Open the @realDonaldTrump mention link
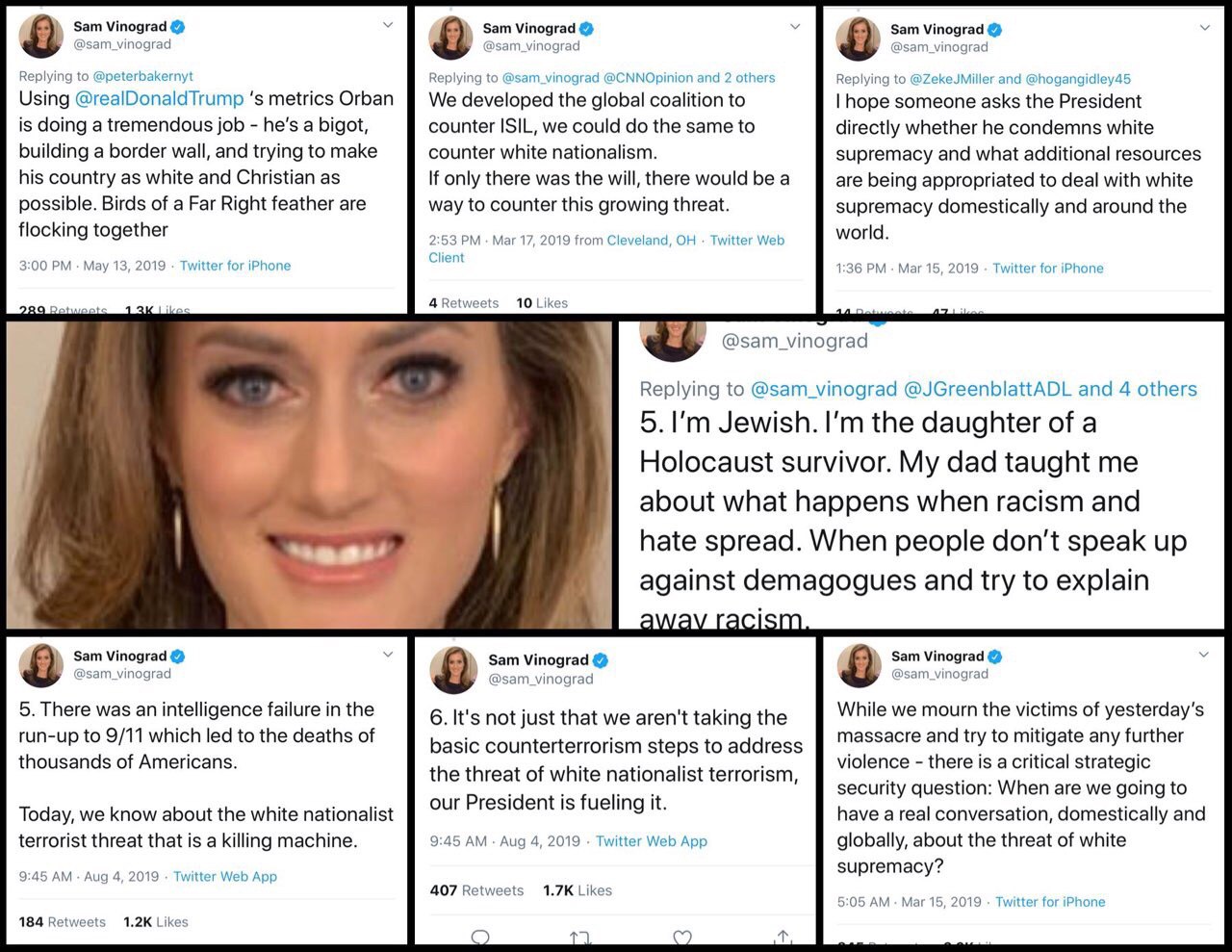 click(x=159, y=99)
